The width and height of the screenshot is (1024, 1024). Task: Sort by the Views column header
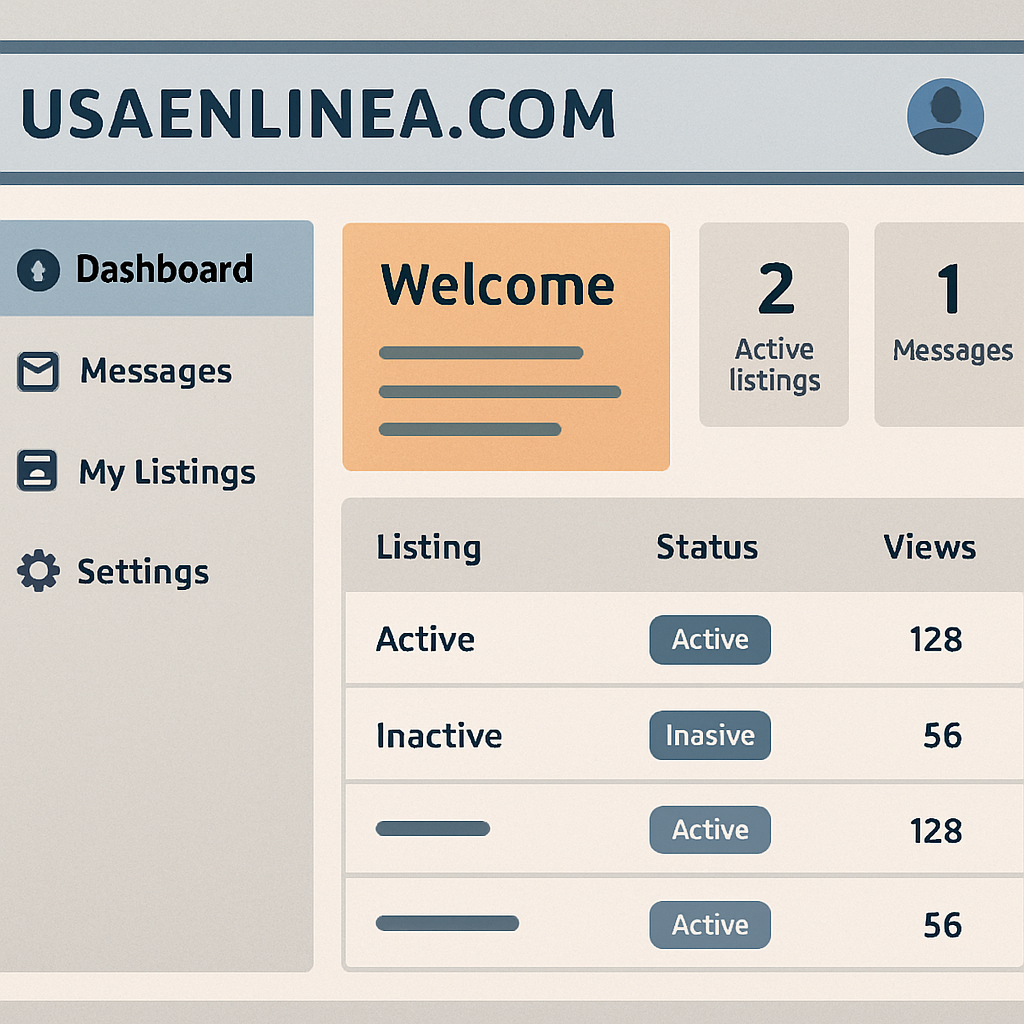(929, 548)
